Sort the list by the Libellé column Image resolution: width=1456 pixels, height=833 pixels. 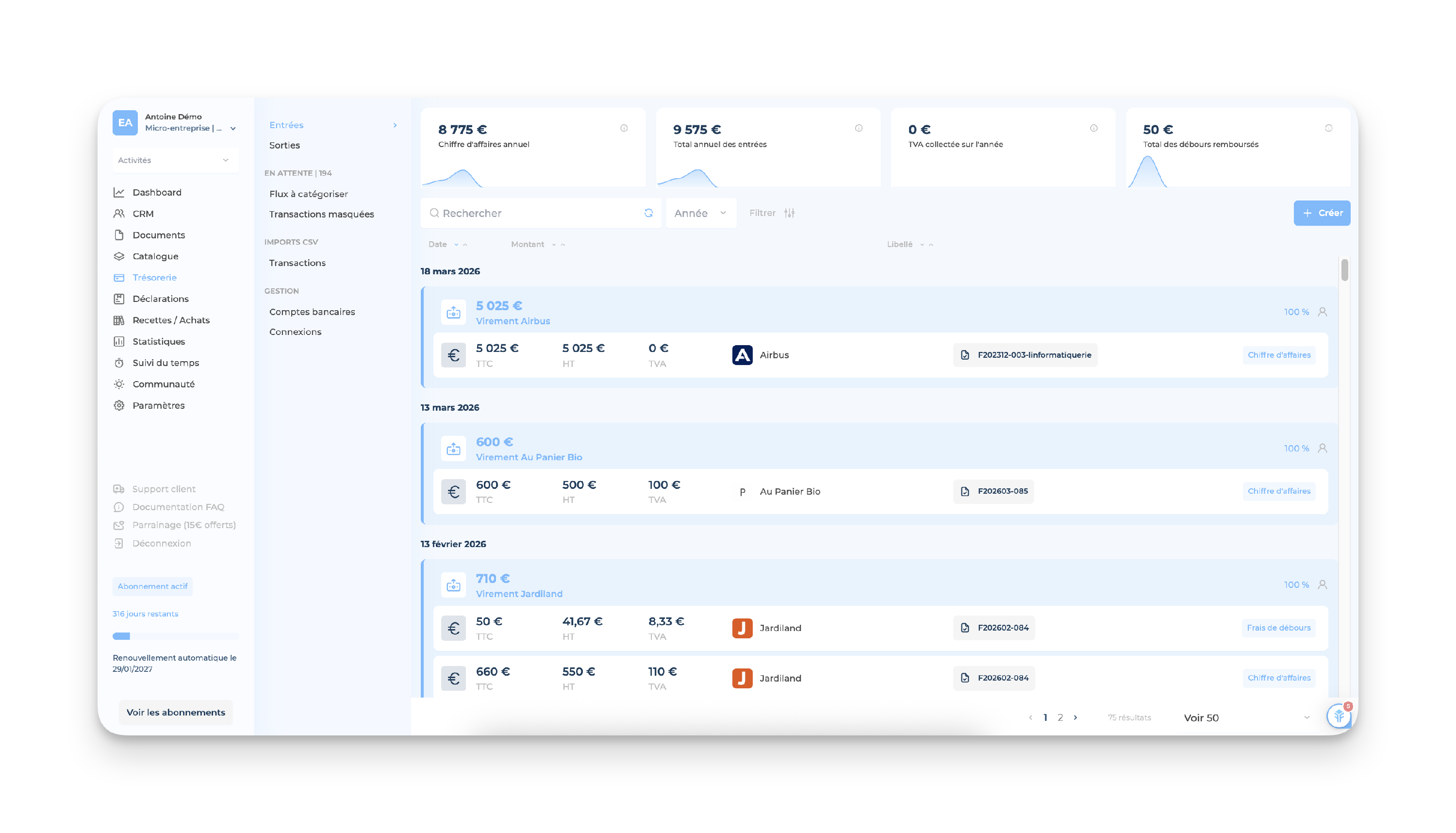click(x=899, y=244)
